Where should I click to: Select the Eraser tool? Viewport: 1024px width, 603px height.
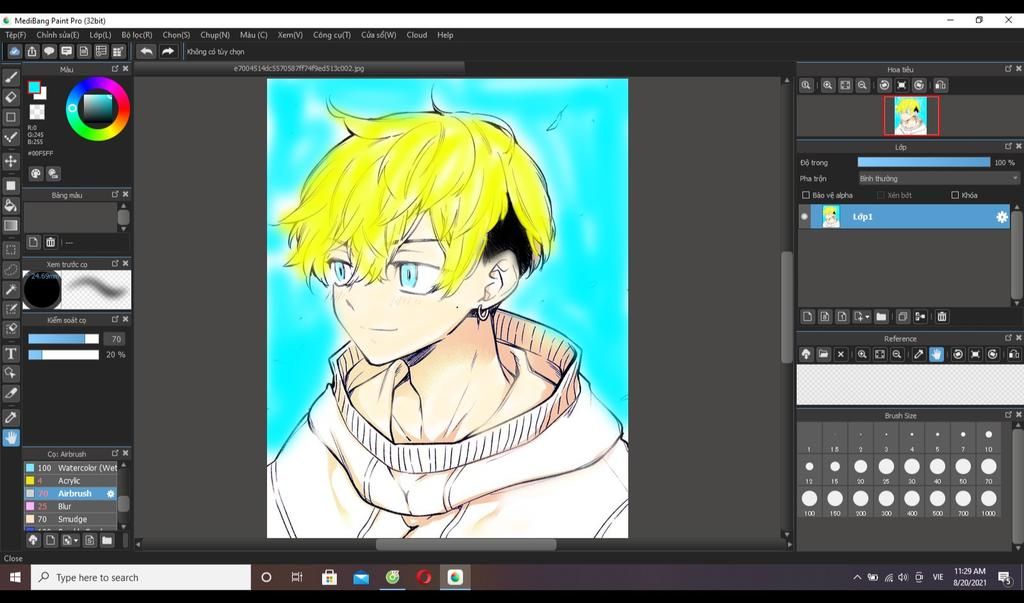click(x=11, y=97)
